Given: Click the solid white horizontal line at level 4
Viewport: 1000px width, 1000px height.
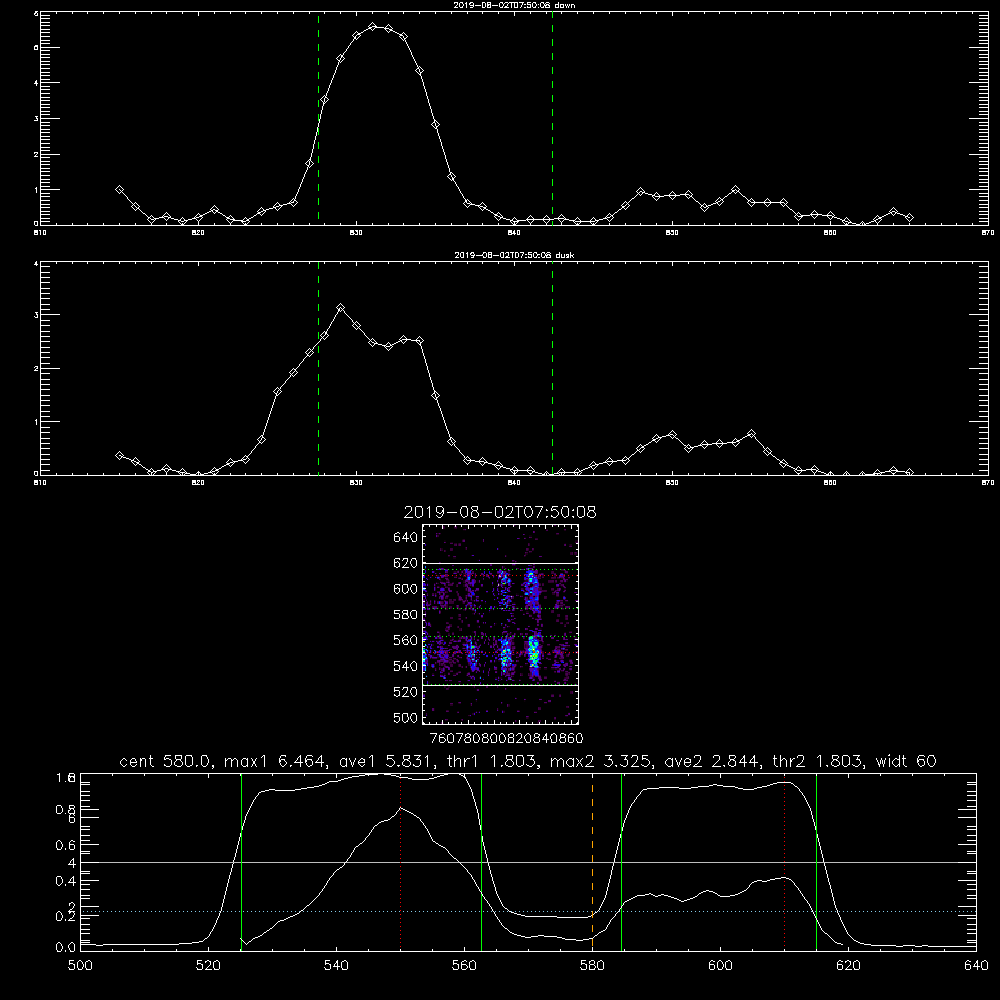Looking at the screenshot, I should (528, 862).
